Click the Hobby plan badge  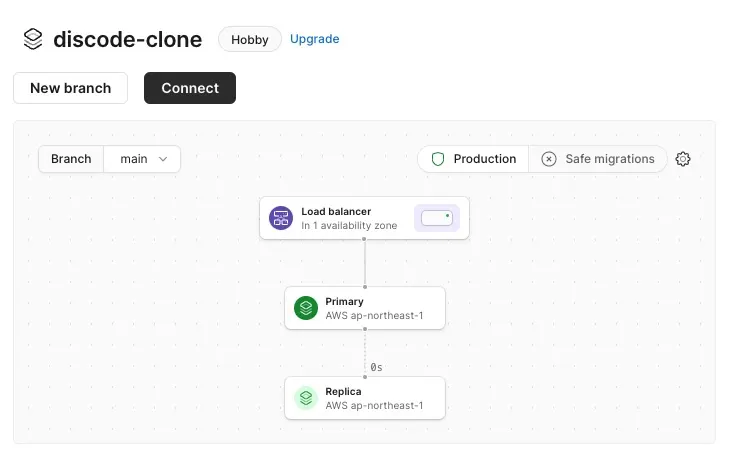pyautogui.click(x=249, y=40)
